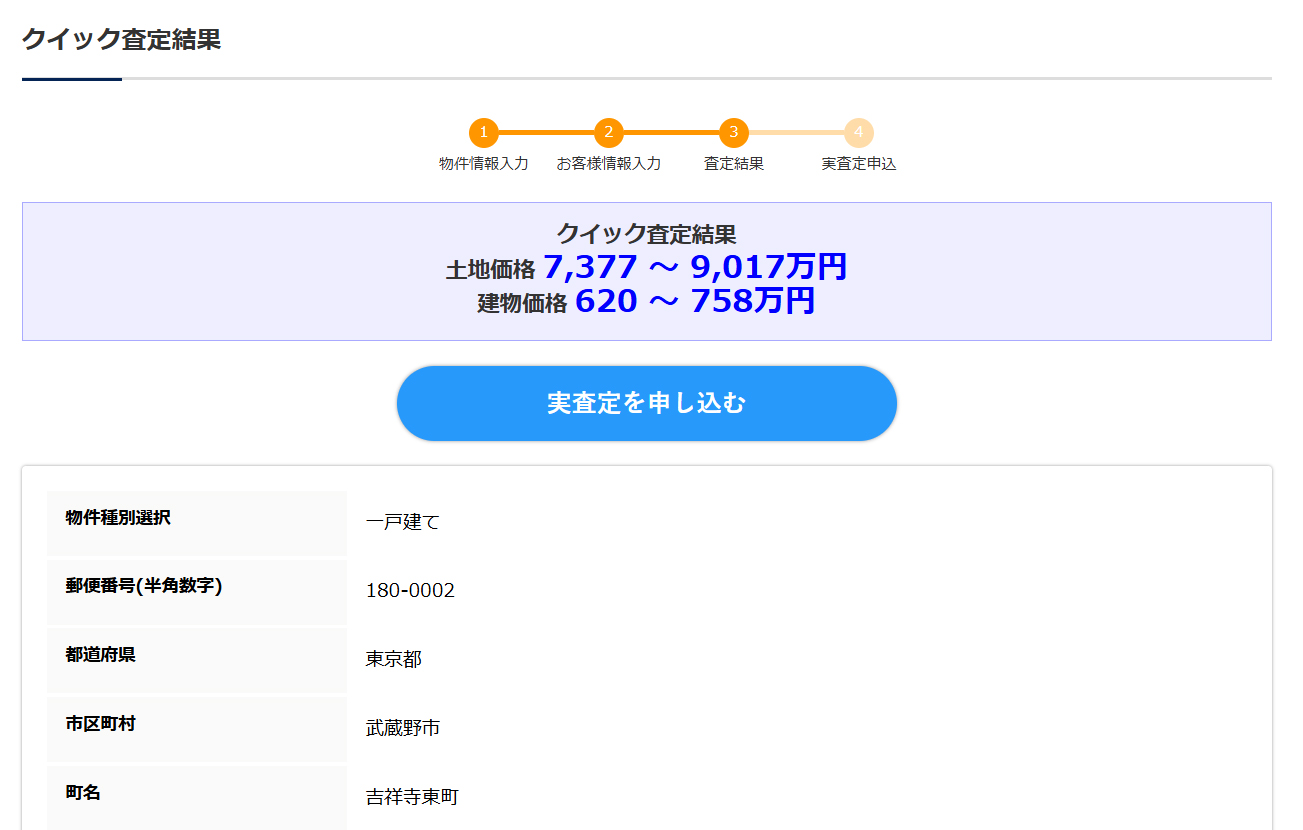Select the 東京都 prefecture value

[x=391, y=659]
